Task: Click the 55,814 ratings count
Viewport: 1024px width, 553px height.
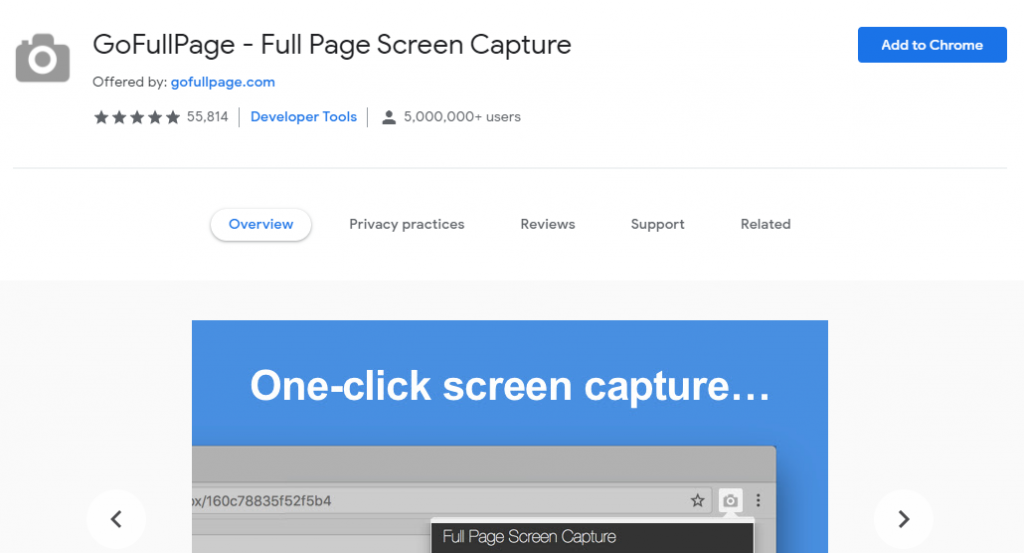Action: coord(208,117)
